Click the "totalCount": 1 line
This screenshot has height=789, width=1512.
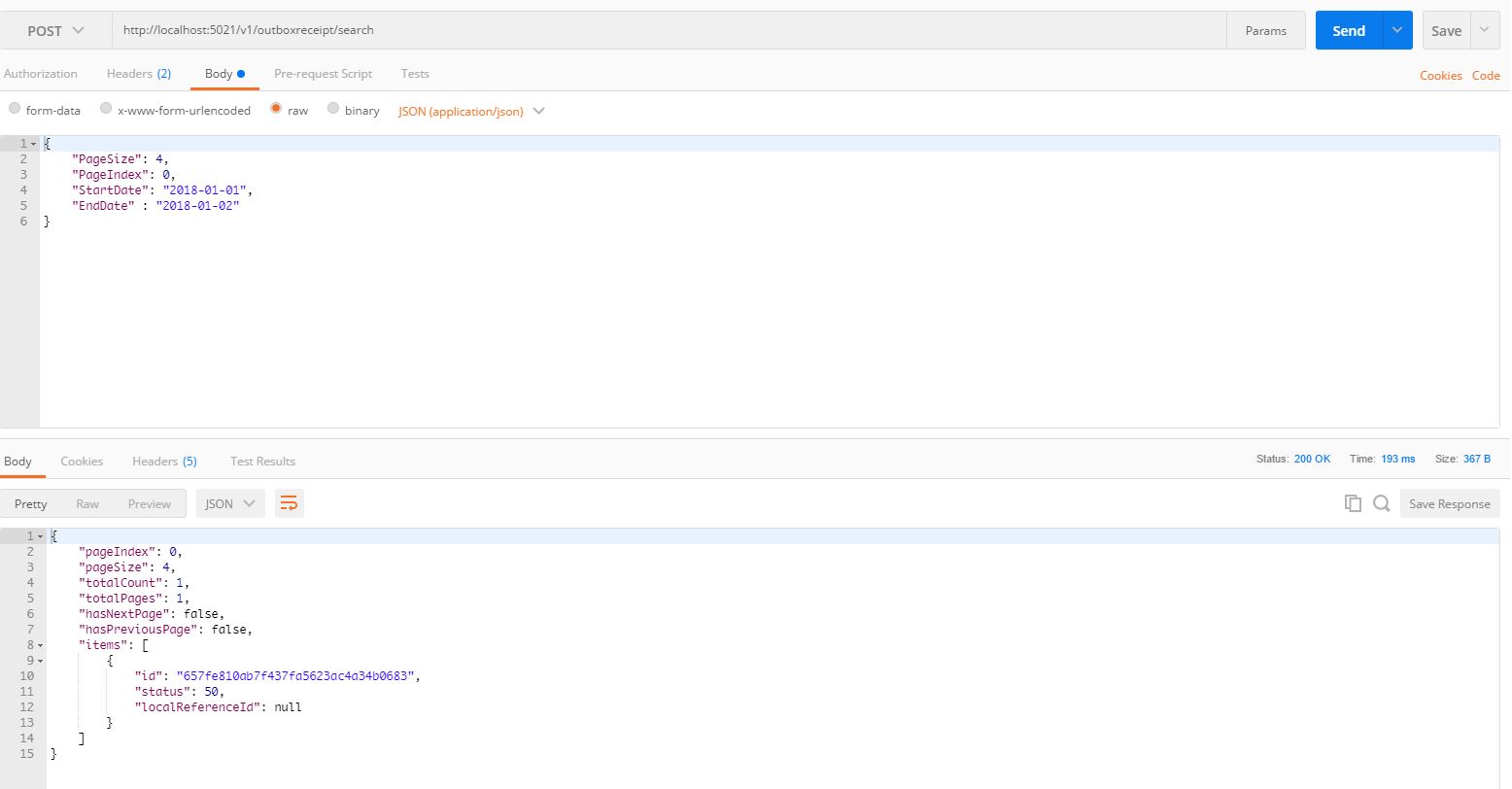[134, 583]
